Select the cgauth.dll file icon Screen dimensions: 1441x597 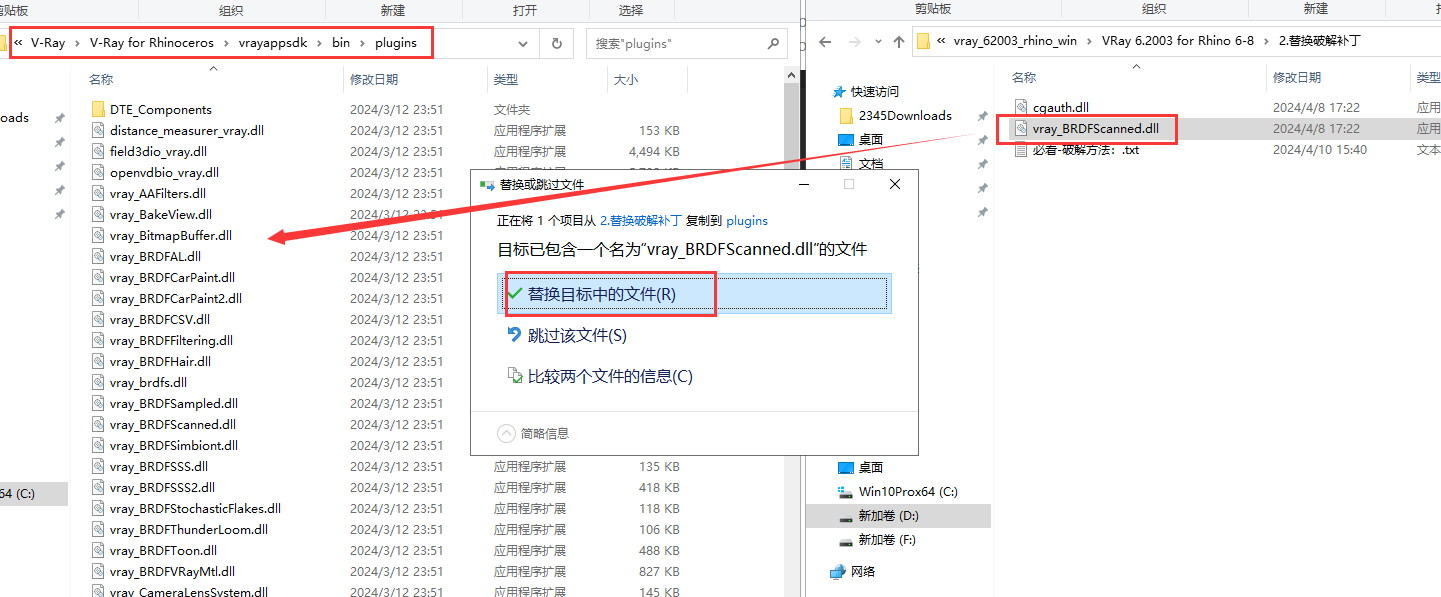1021,107
